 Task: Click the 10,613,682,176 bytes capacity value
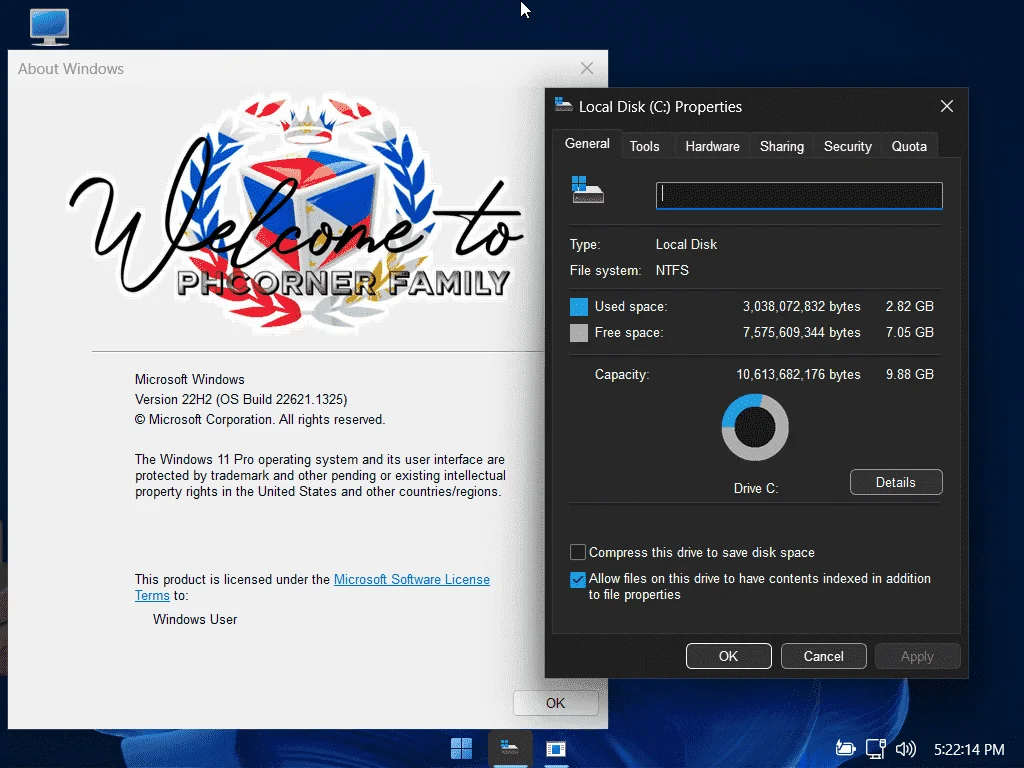click(x=798, y=374)
